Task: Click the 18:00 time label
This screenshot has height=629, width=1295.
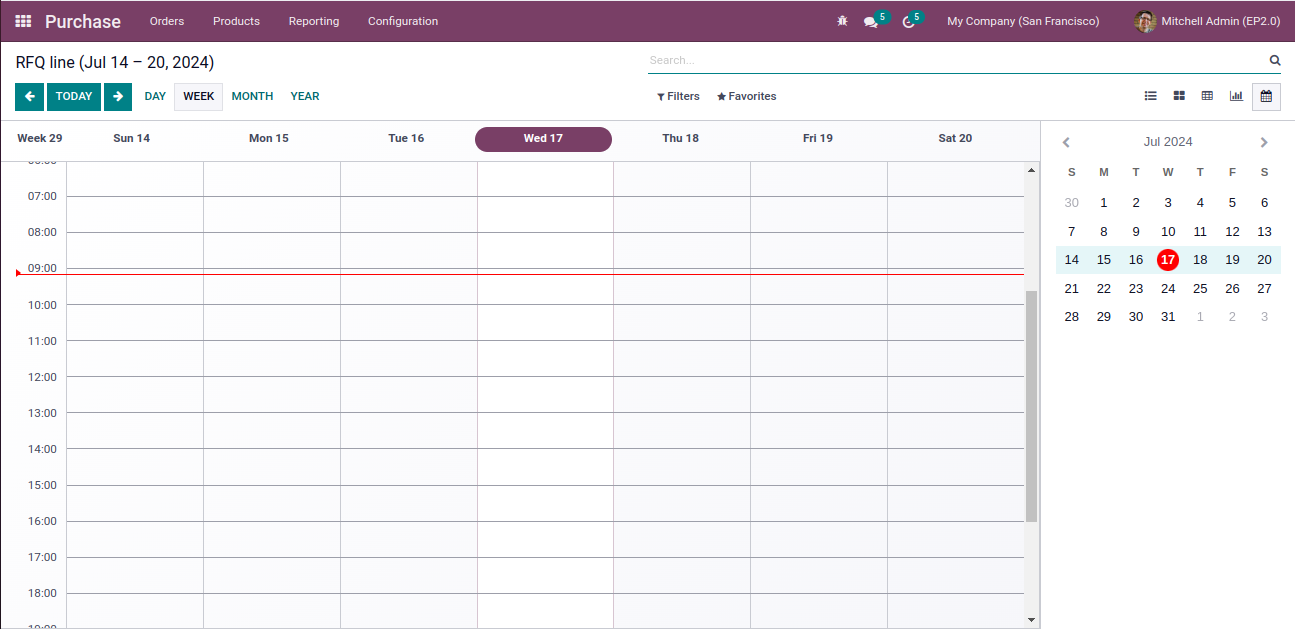Action: 43,593
